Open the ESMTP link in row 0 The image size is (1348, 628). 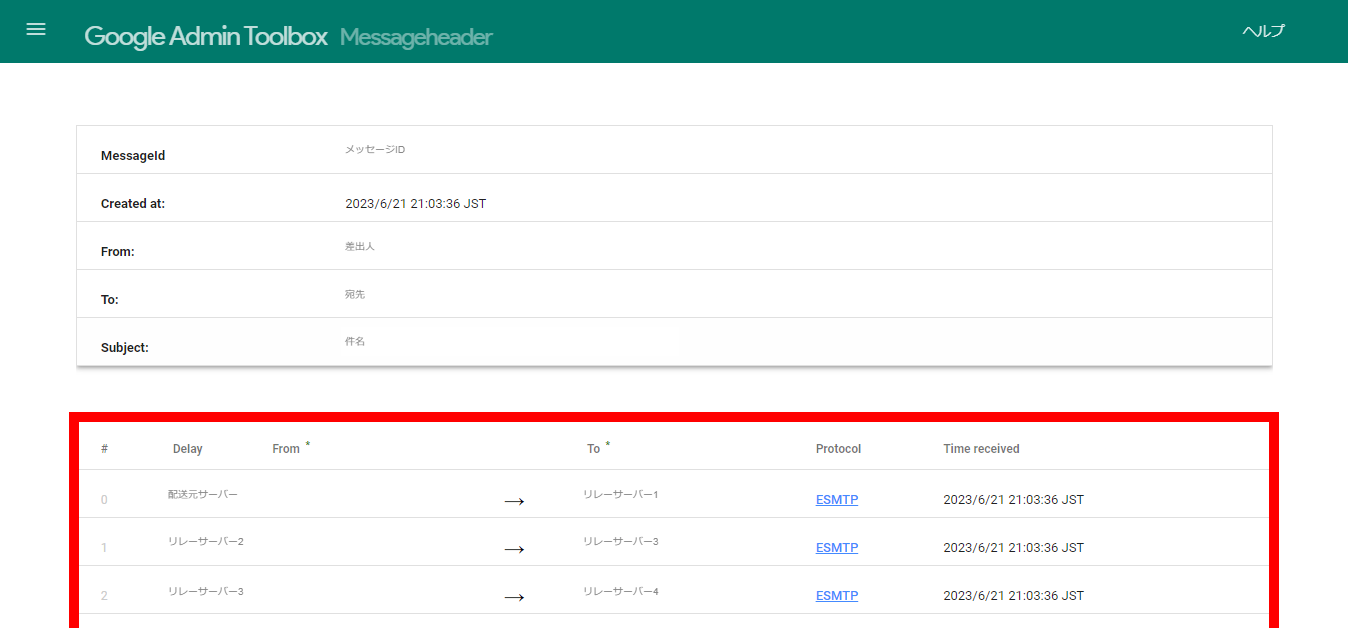tap(837, 500)
